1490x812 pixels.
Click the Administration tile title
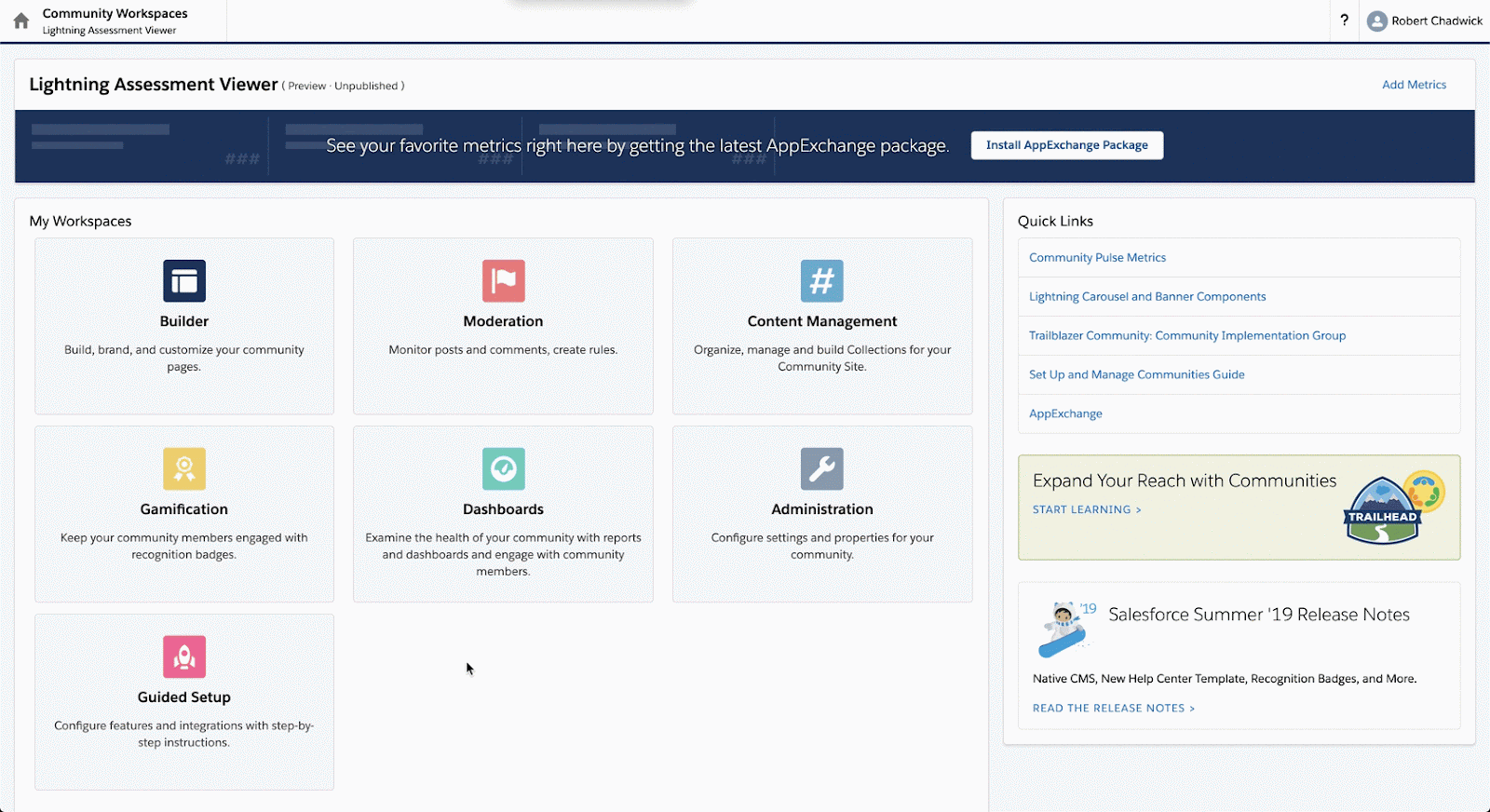[822, 509]
